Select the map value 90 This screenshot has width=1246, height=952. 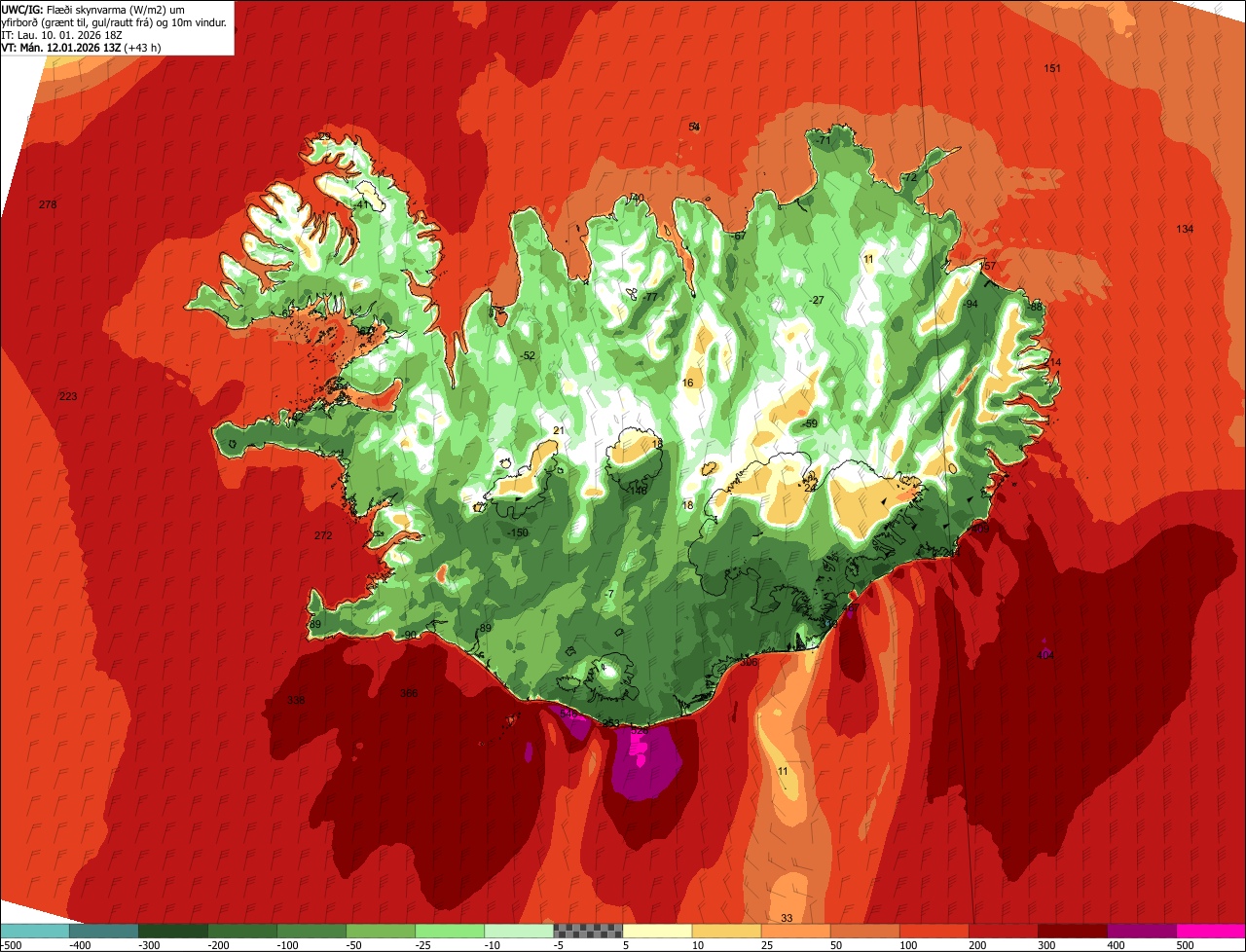coord(410,635)
